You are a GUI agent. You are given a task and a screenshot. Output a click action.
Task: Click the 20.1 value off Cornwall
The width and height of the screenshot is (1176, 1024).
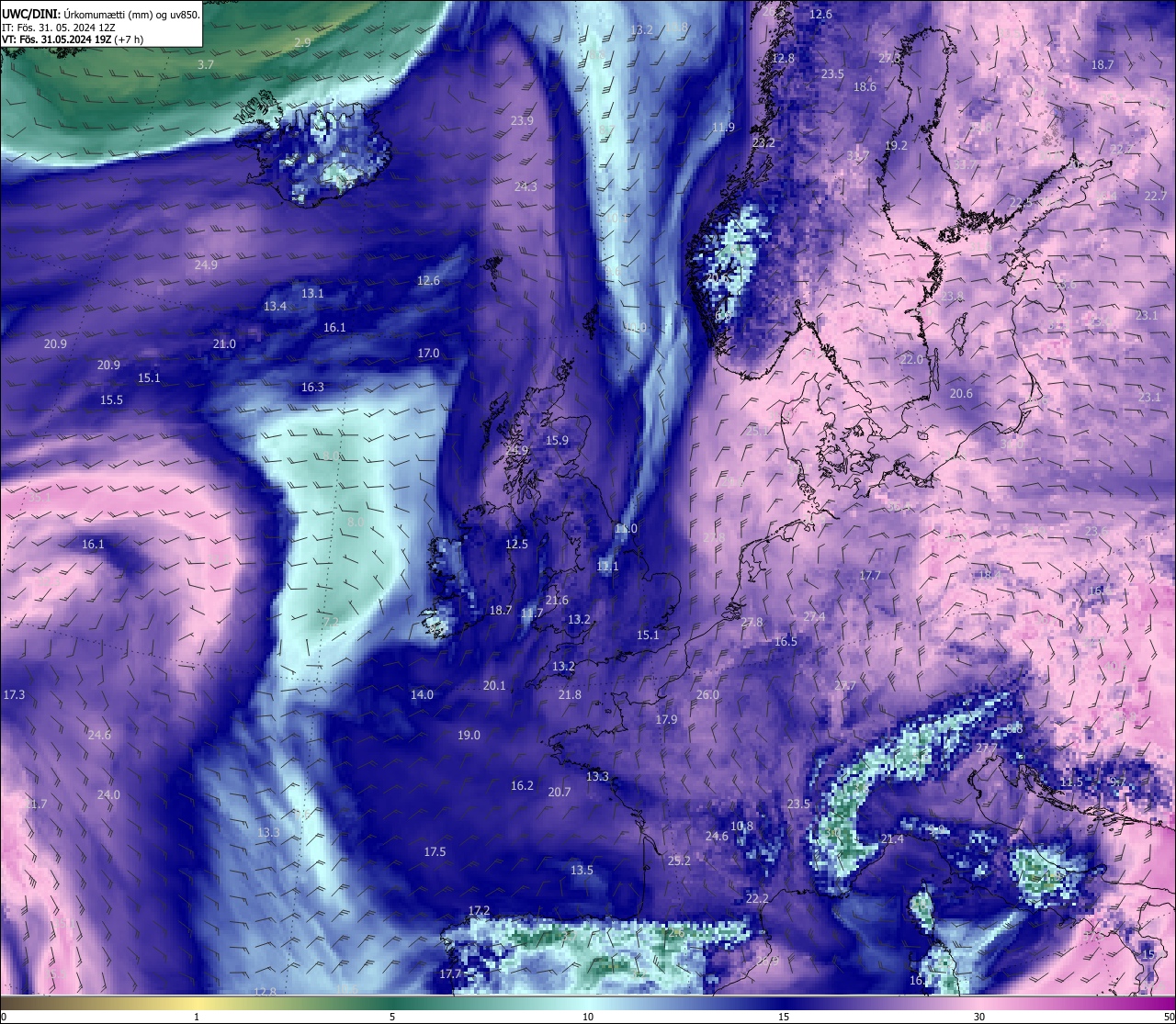click(x=494, y=685)
